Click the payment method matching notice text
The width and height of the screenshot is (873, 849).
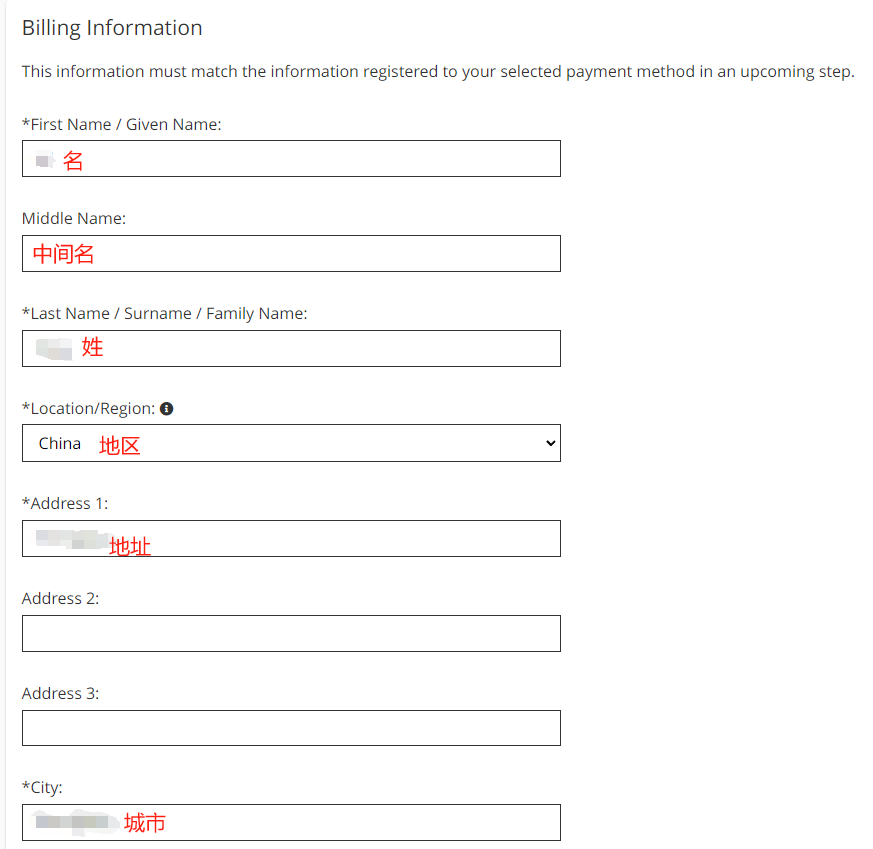pos(438,72)
